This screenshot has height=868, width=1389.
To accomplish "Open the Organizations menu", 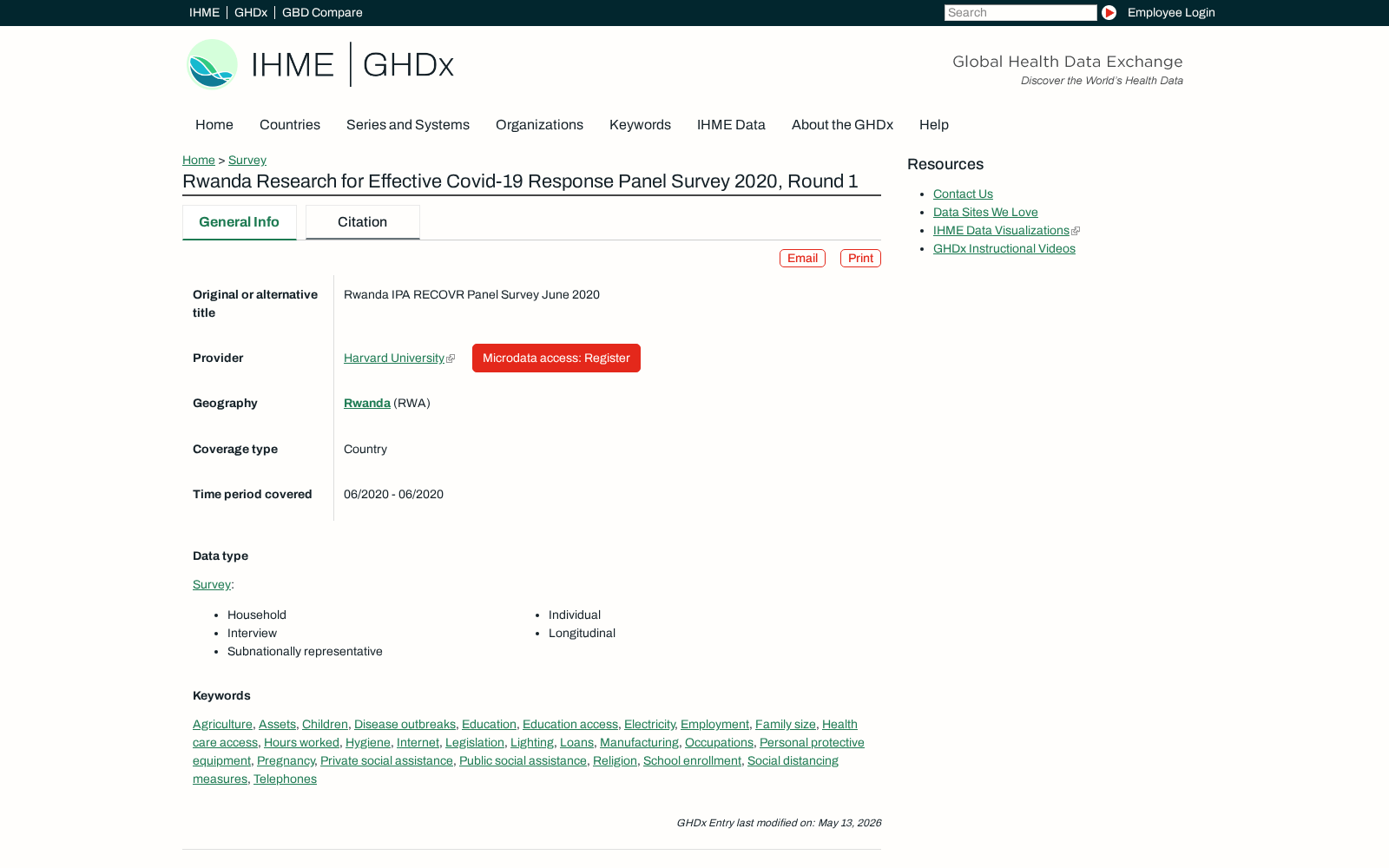I will click(539, 125).
